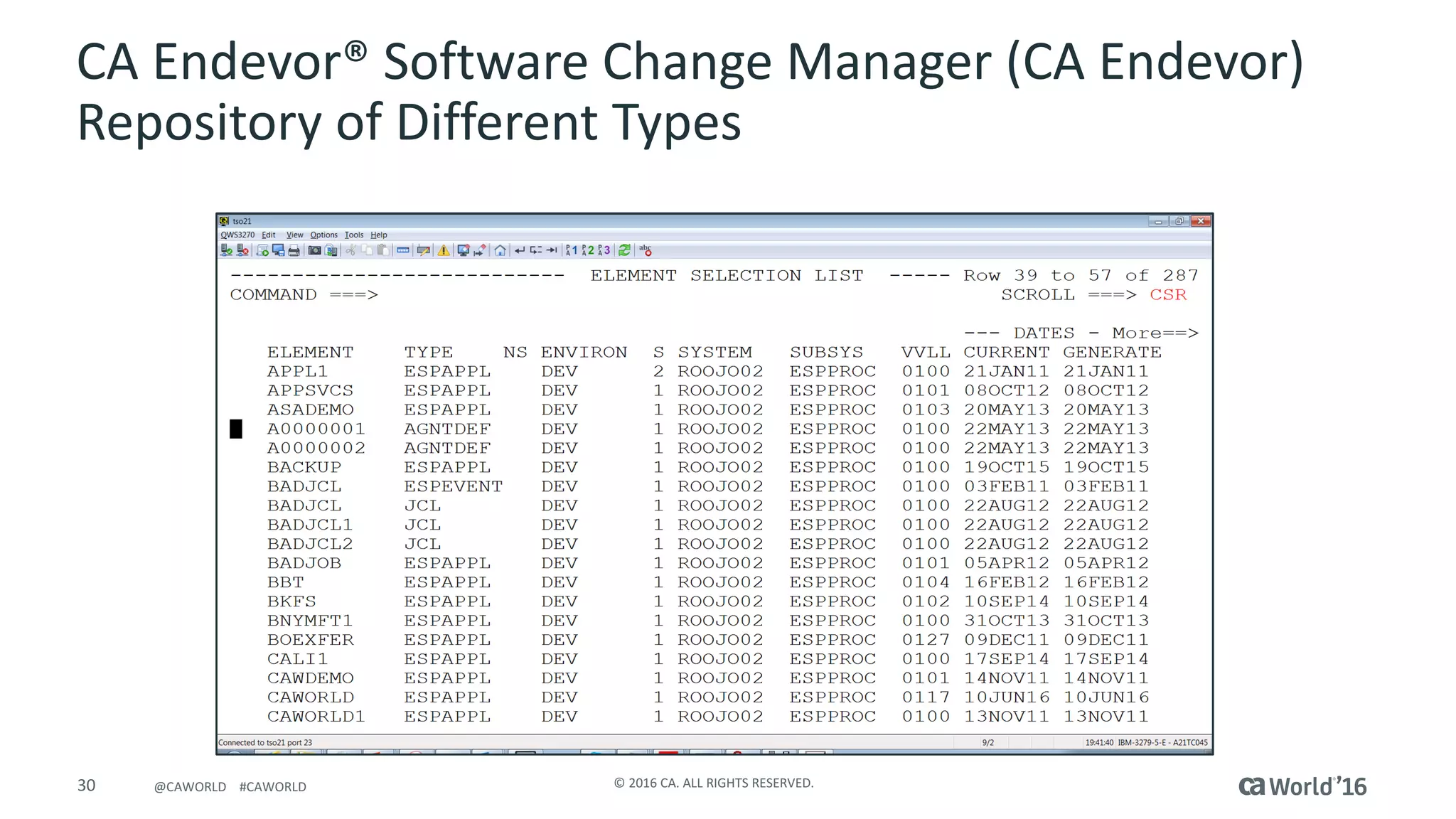Select element BOEXFER row
Image resolution: width=1456 pixels, height=819 pixels.
tap(707, 641)
